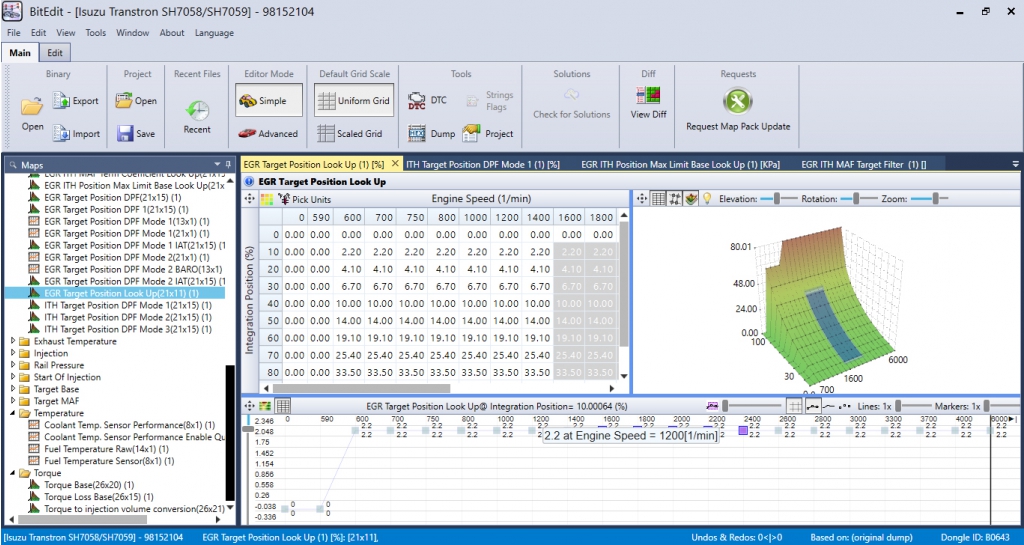Click the lighting bulb icon in the 3D view
Viewport: 1024px width, 545px height.
(707, 198)
